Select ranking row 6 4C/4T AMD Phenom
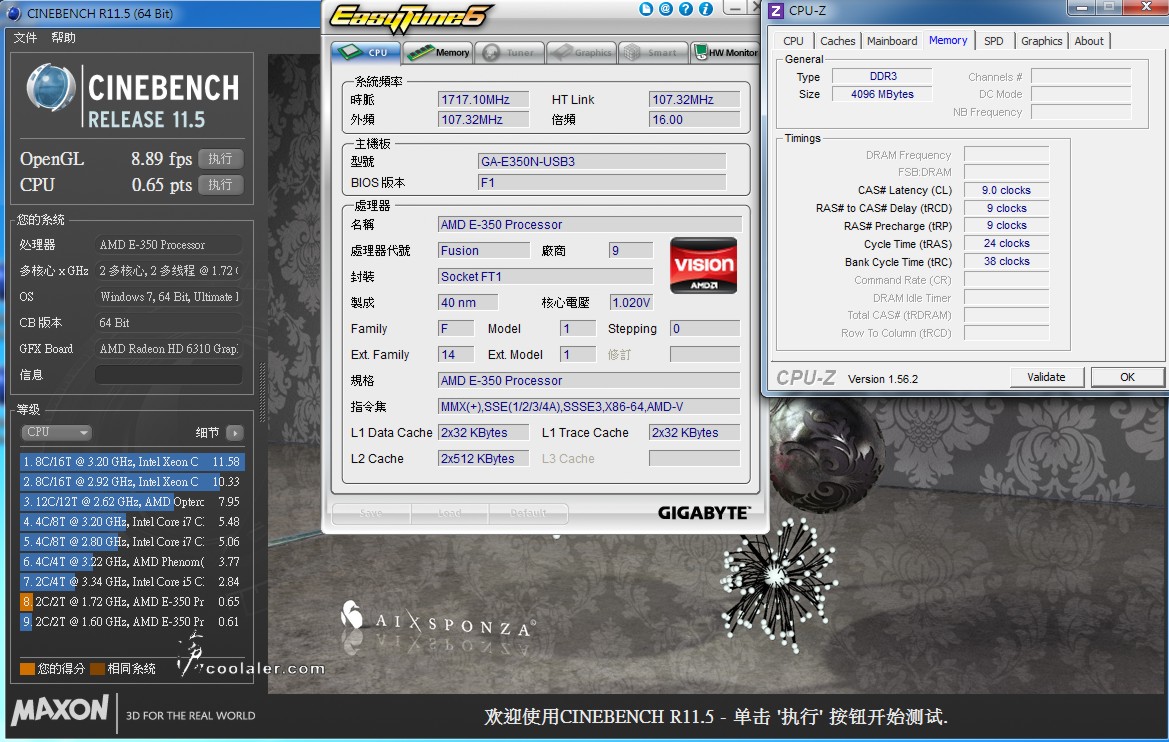Screen dimensions: 1169x742 [x=133, y=562]
